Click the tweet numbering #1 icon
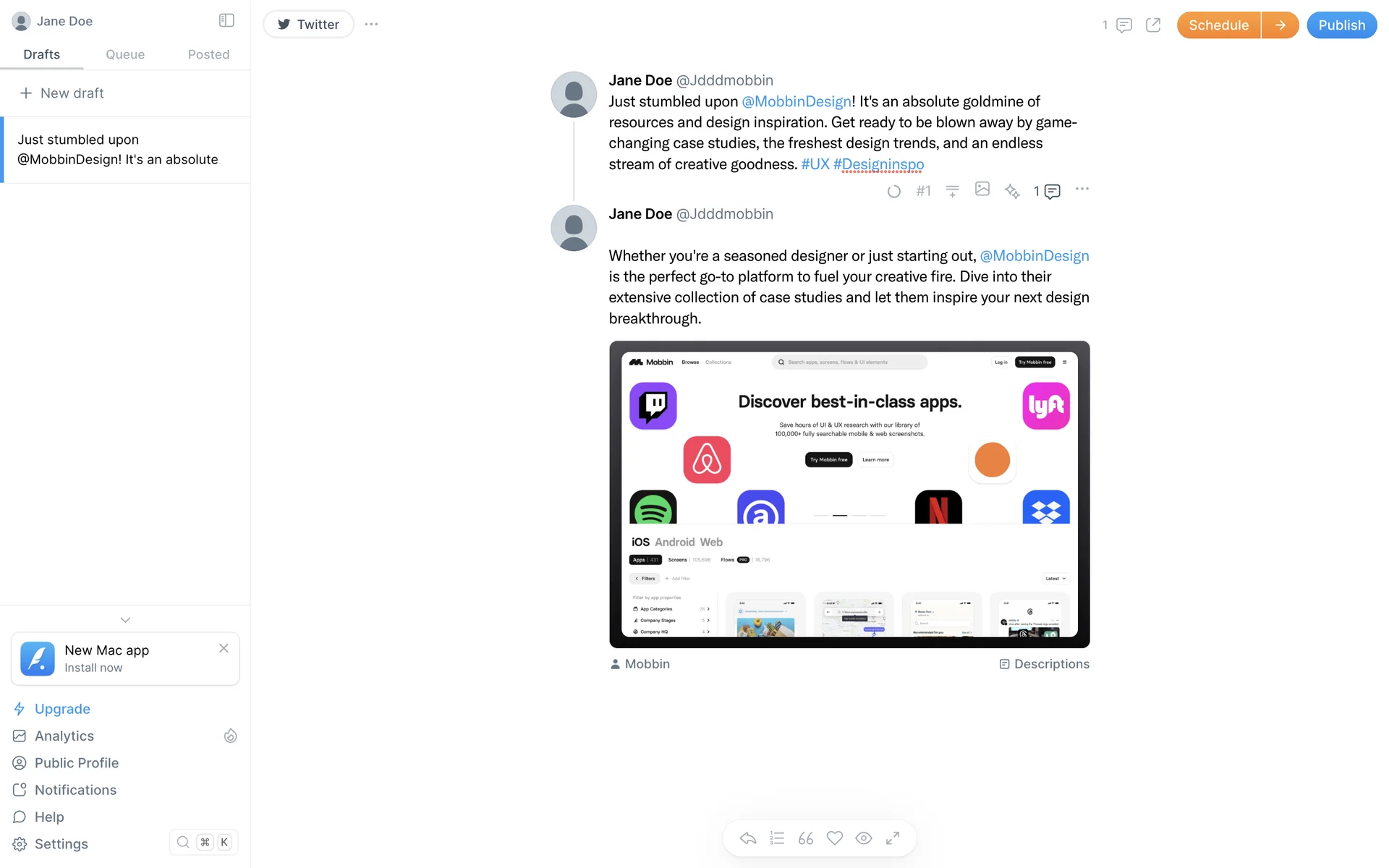Viewport: 1389px width, 868px height. click(x=923, y=191)
